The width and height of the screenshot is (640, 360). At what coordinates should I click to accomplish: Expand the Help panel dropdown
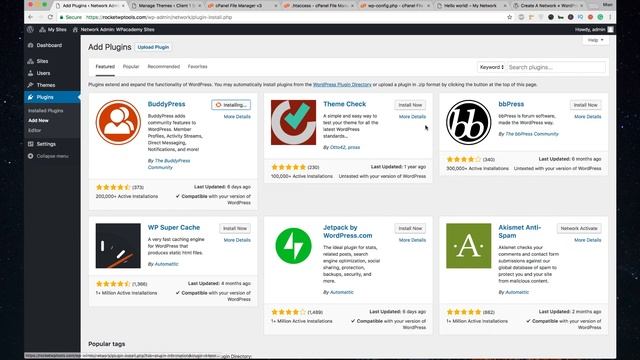(x=596, y=40)
